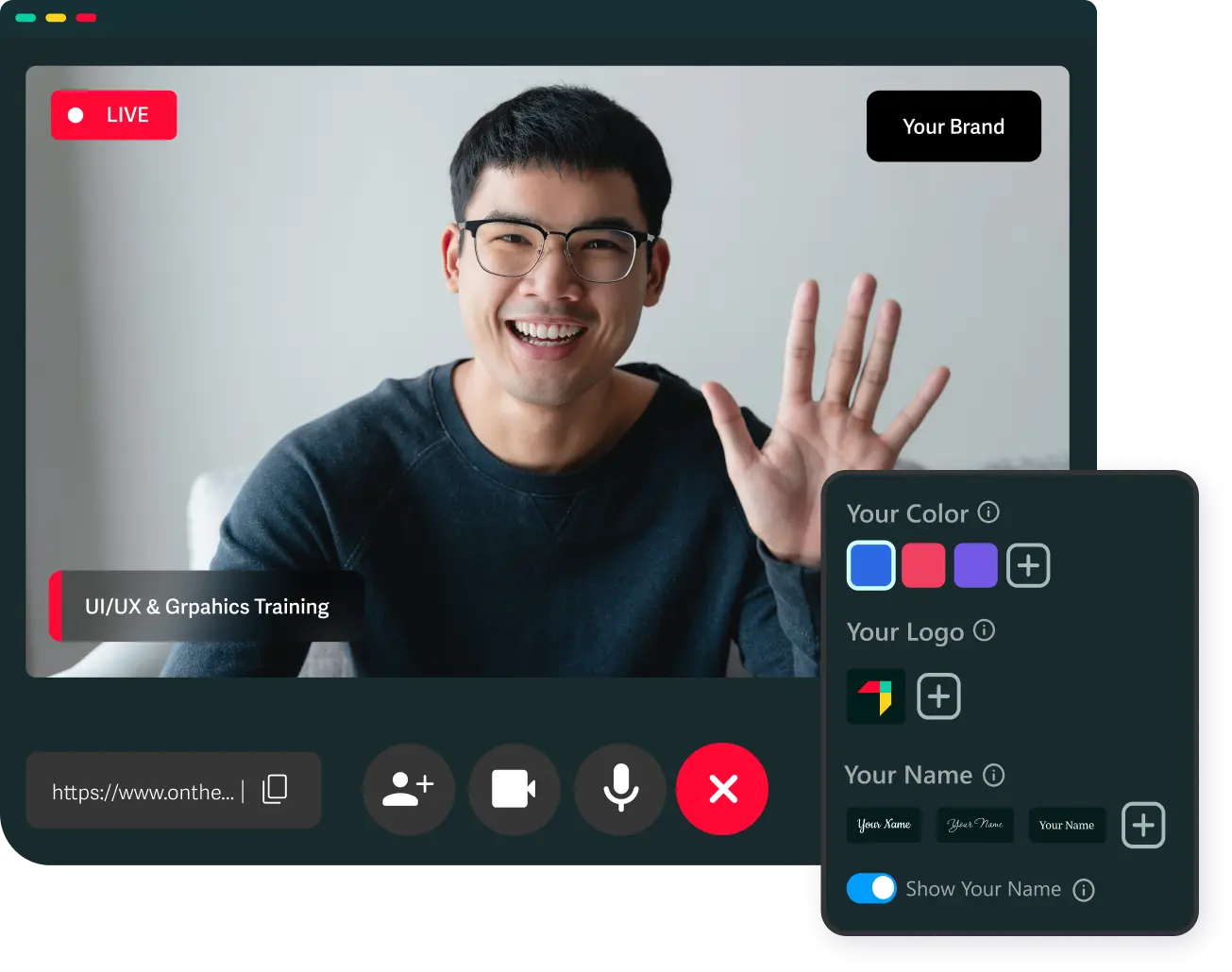Select the script-style Your Name preset
This screenshot has height=972, width=1232.
[974, 825]
